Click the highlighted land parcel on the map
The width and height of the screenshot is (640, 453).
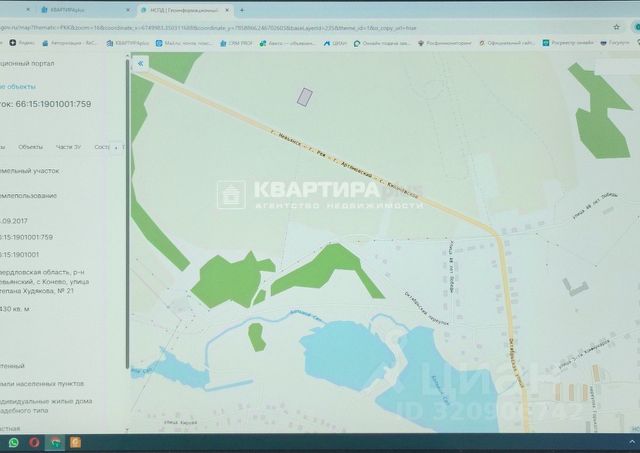304,98
